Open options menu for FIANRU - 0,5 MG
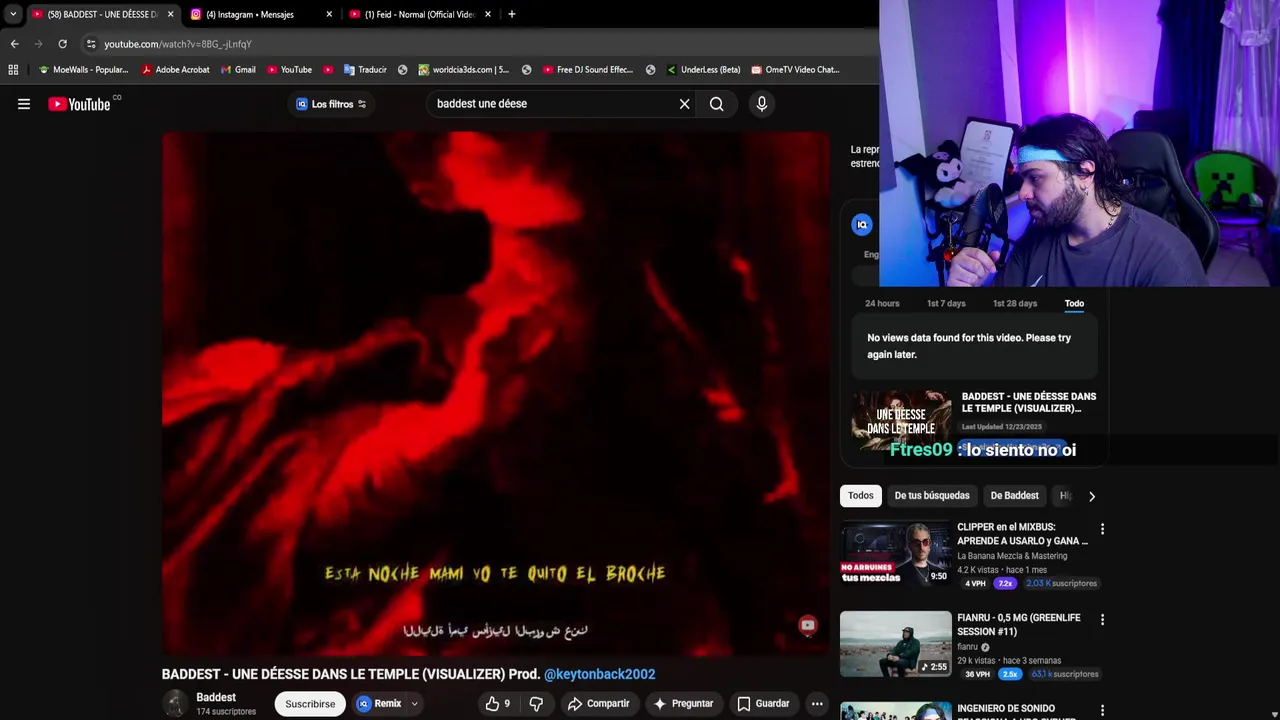Screen dimensions: 1280x720 coord(1102,620)
